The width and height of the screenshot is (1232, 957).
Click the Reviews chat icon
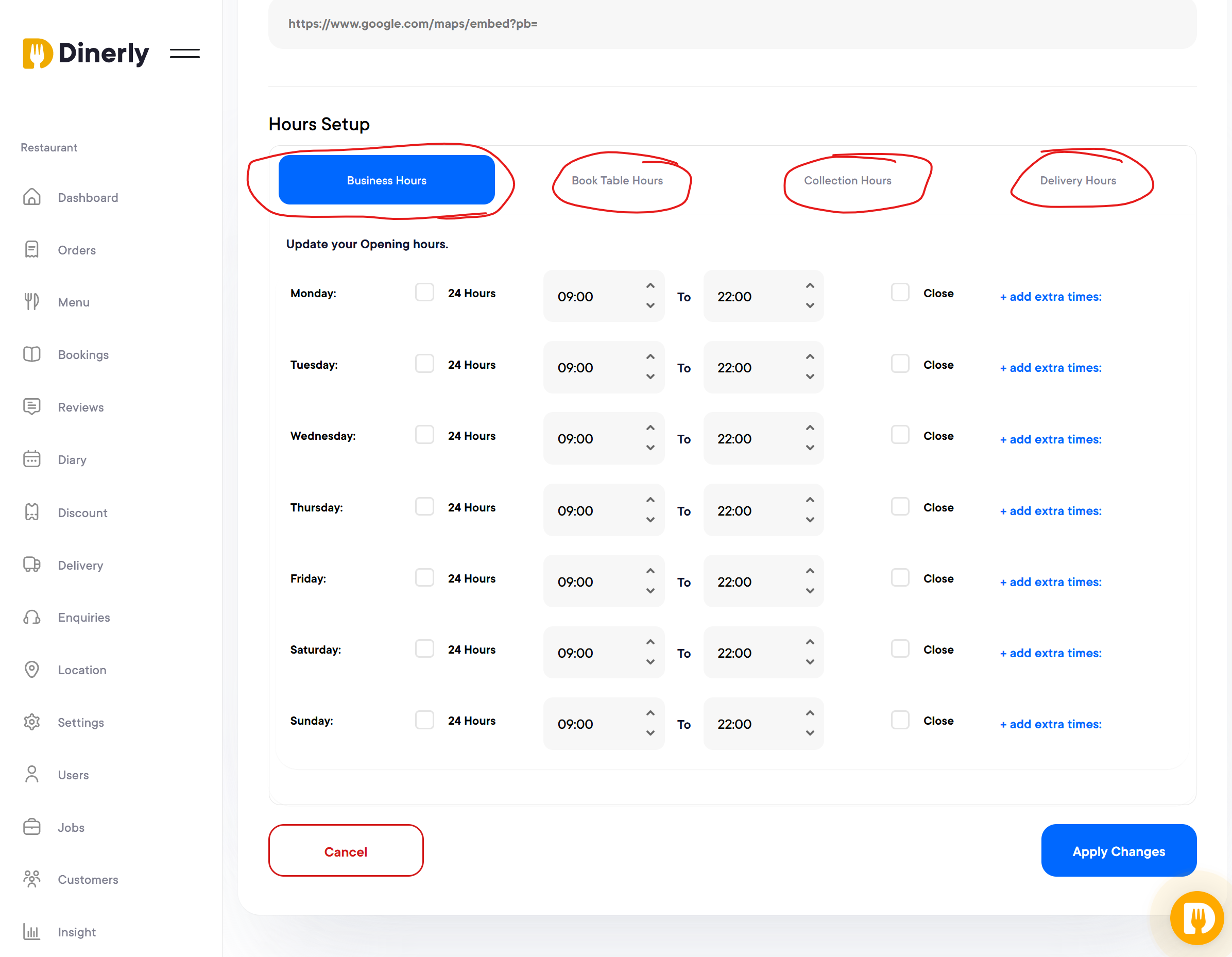(x=31, y=407)
